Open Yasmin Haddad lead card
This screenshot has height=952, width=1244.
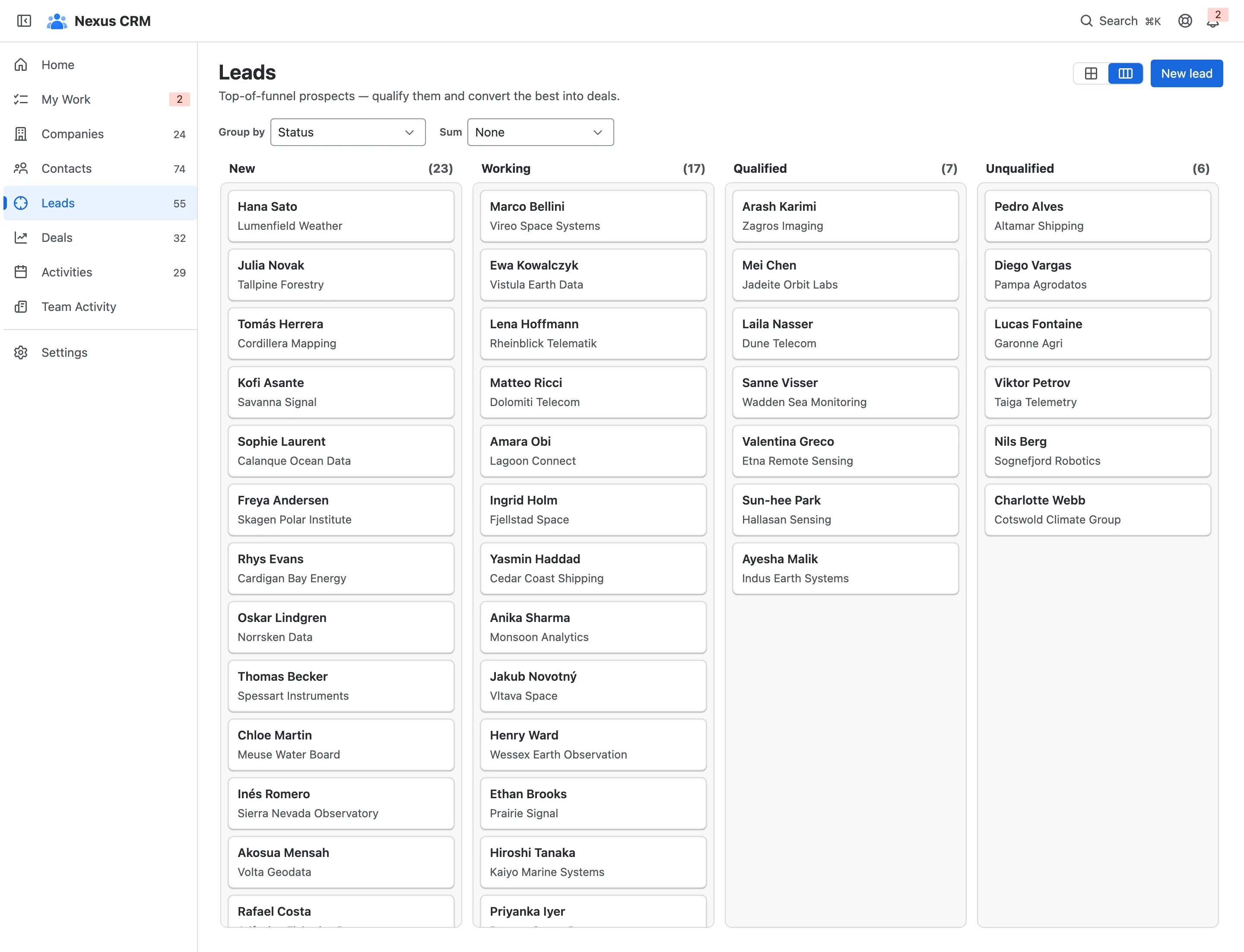[593, 568]
